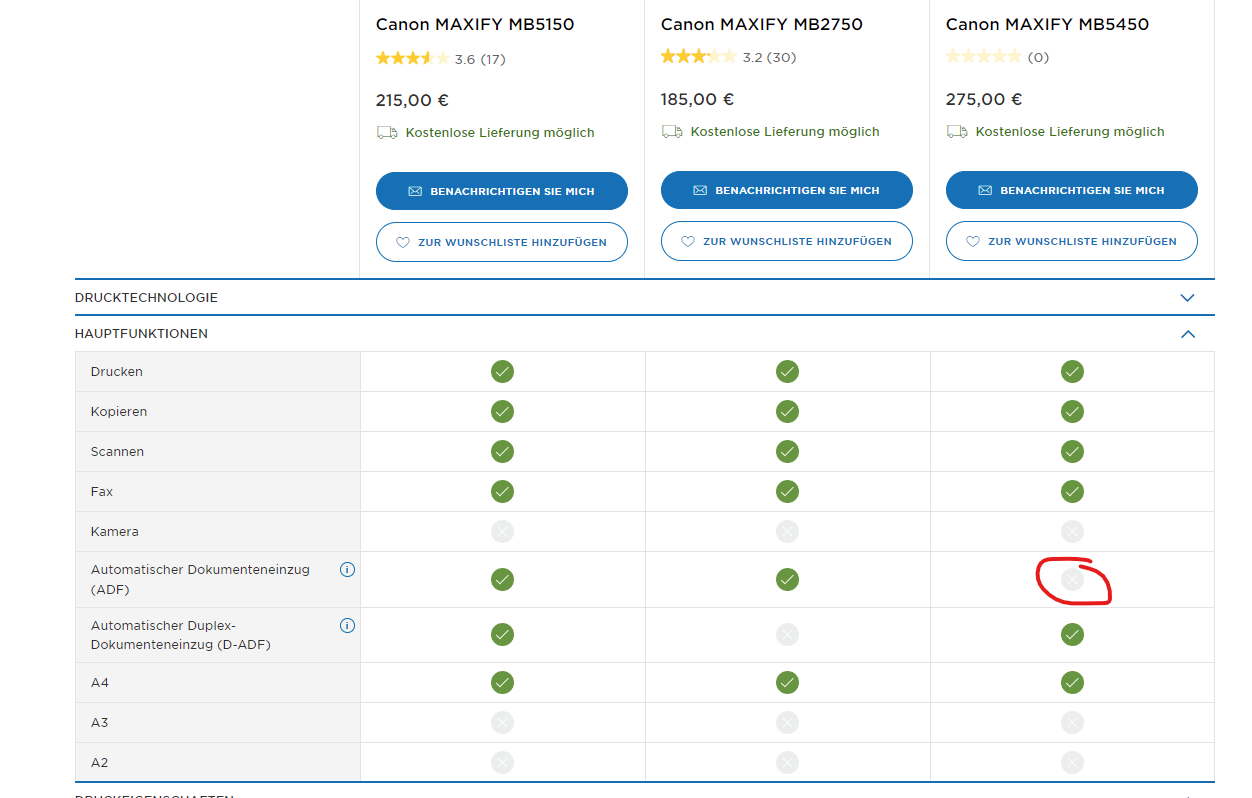
Task: Click the Drucken row label
Action: pos(117,372)
